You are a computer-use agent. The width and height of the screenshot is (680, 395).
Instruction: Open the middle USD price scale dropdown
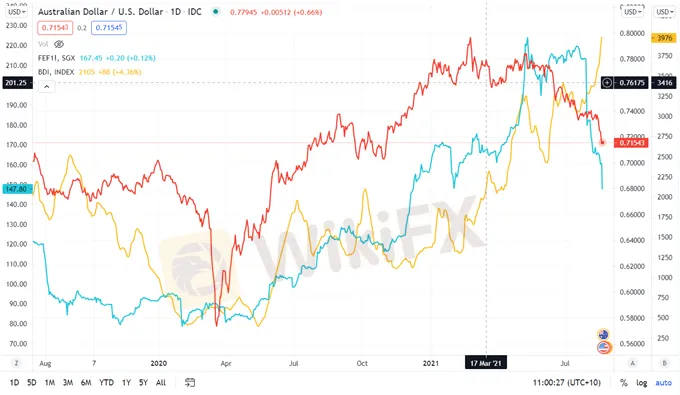pyautogui.click(x=632, y=12)
